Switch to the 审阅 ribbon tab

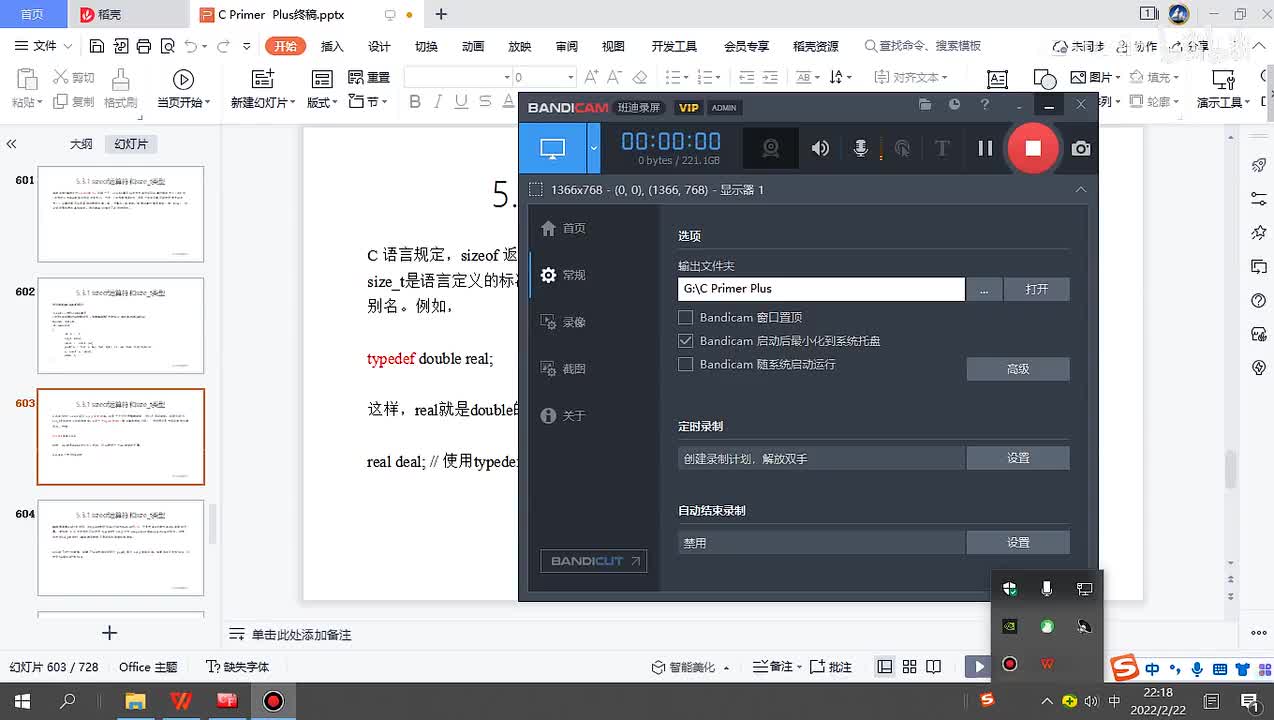[x=567, y=46]
